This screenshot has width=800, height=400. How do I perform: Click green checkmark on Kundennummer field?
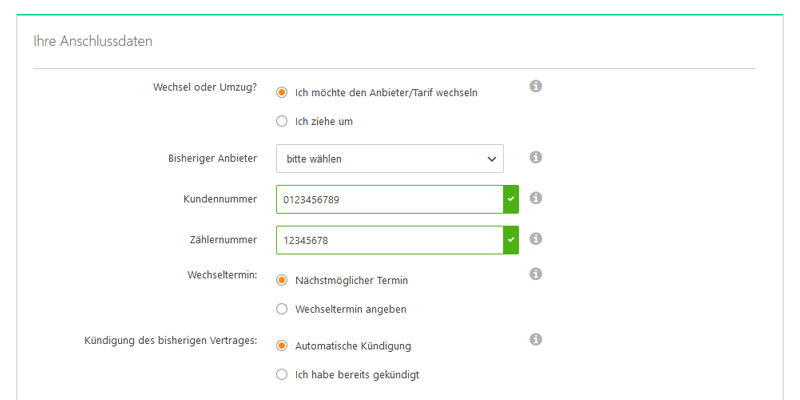click(x=511, y=200)
